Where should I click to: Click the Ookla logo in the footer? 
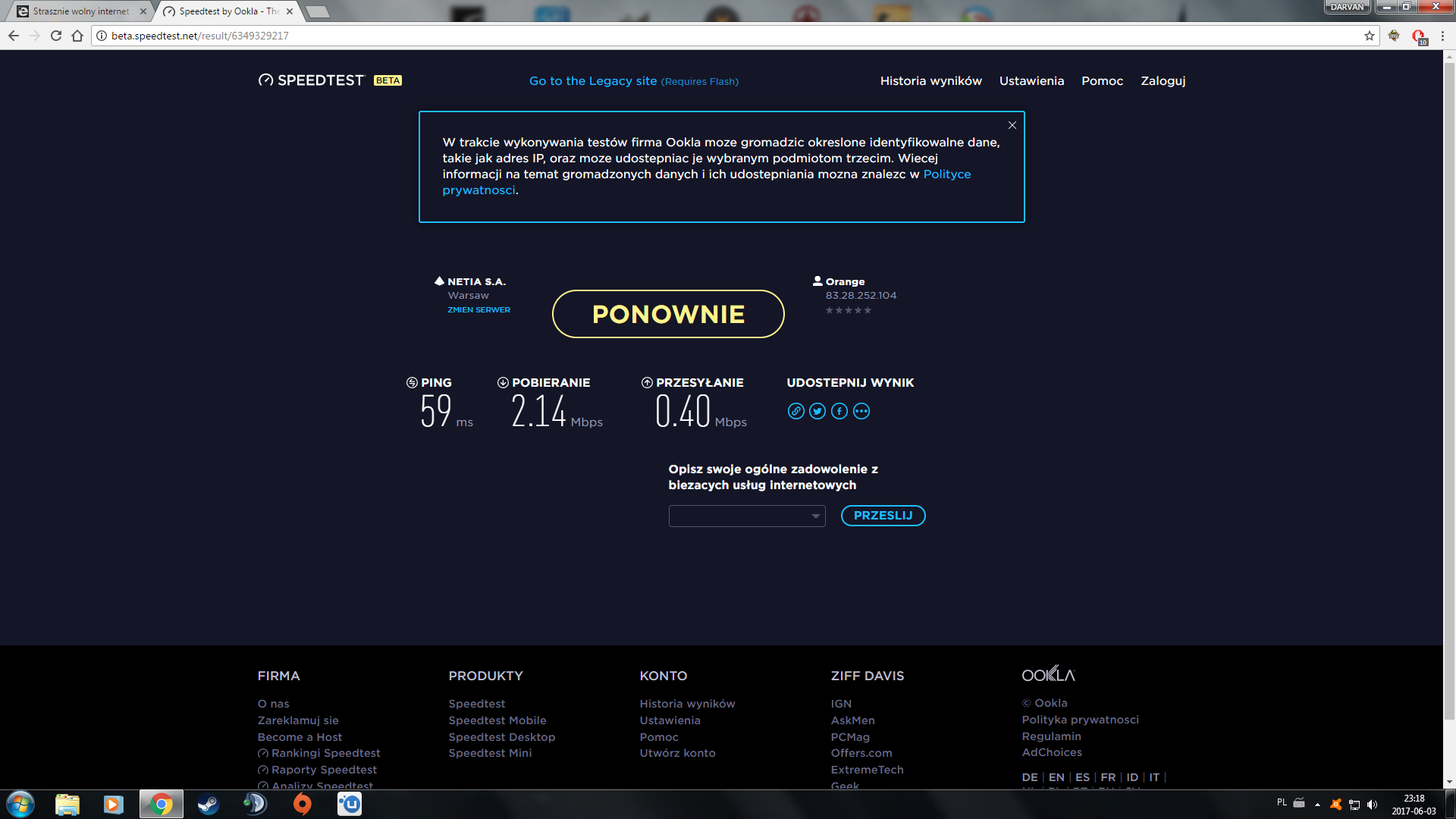pyautogui.click(x=1048, y=674)
